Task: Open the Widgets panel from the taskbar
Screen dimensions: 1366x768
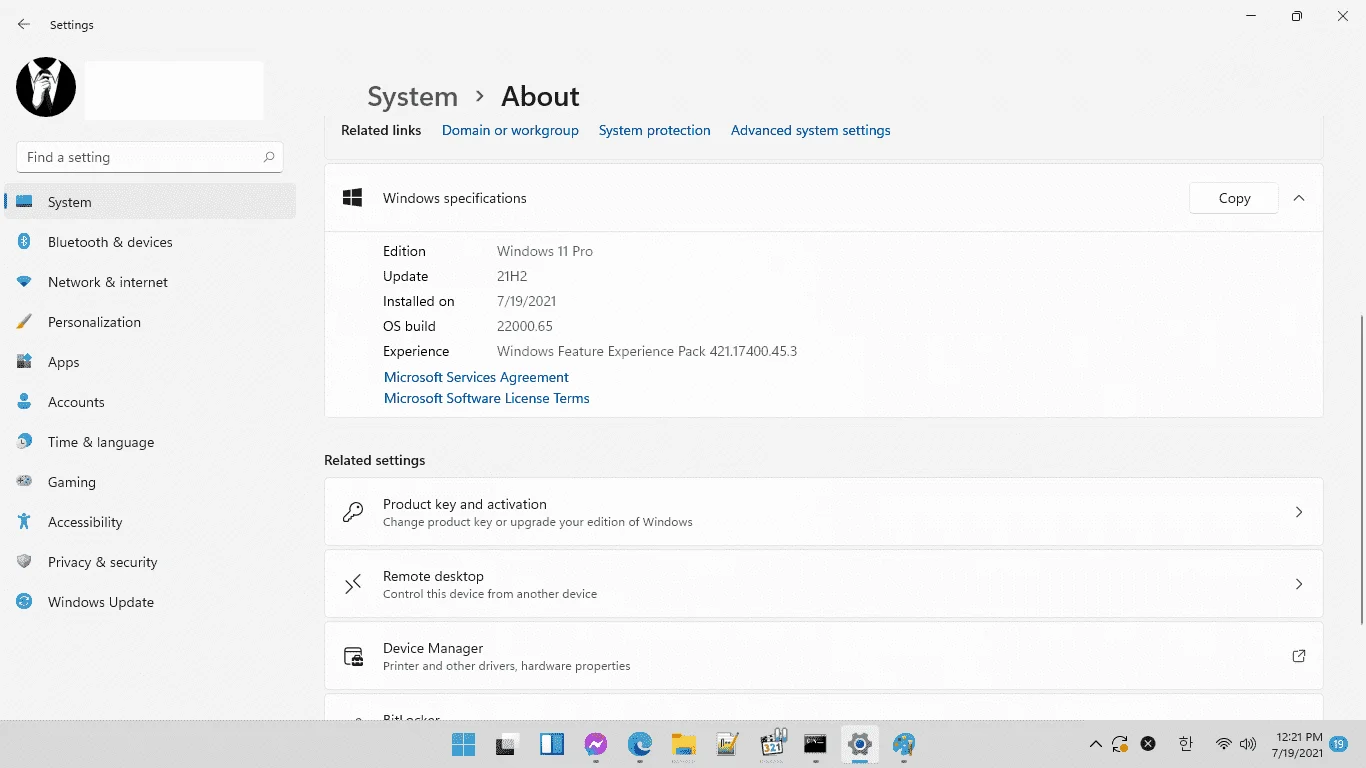Action: [x=551, y=744]
